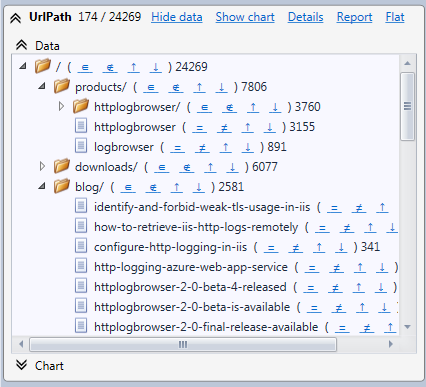Image resolution: width=426 pixels, height=387 pixels.
Task: Collapse the root / folder node
Action: tap(23, 66)
